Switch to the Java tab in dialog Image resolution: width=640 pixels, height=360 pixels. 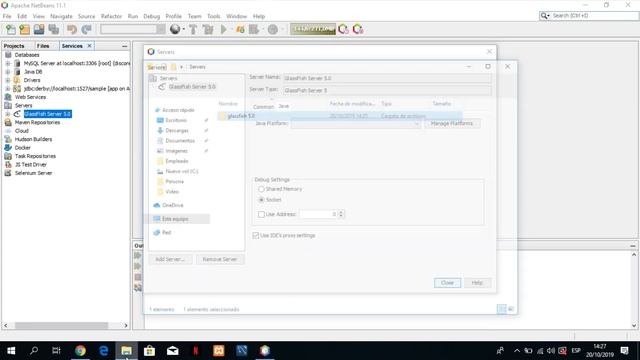pyautogui.click(x=284, y=106)
